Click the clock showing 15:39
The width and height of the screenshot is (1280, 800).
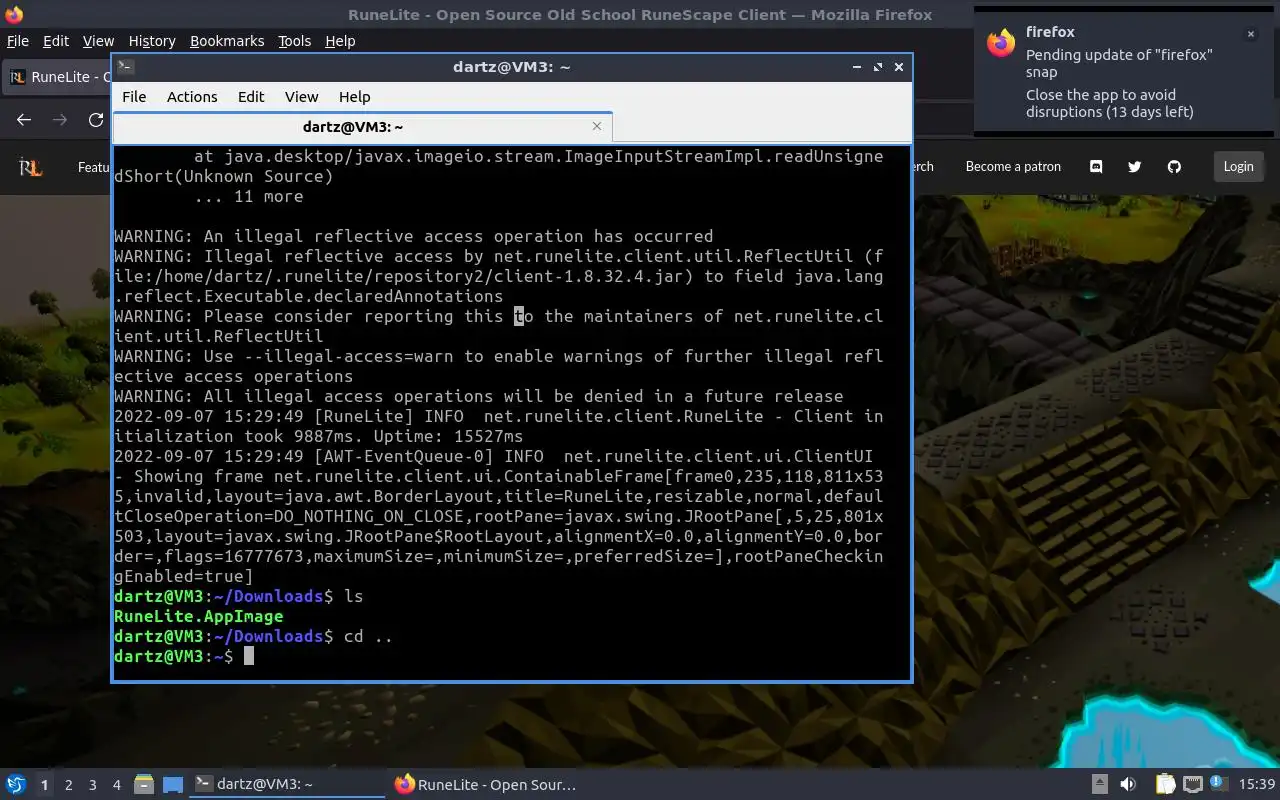pyautogui.click(x=1257, y=785)
